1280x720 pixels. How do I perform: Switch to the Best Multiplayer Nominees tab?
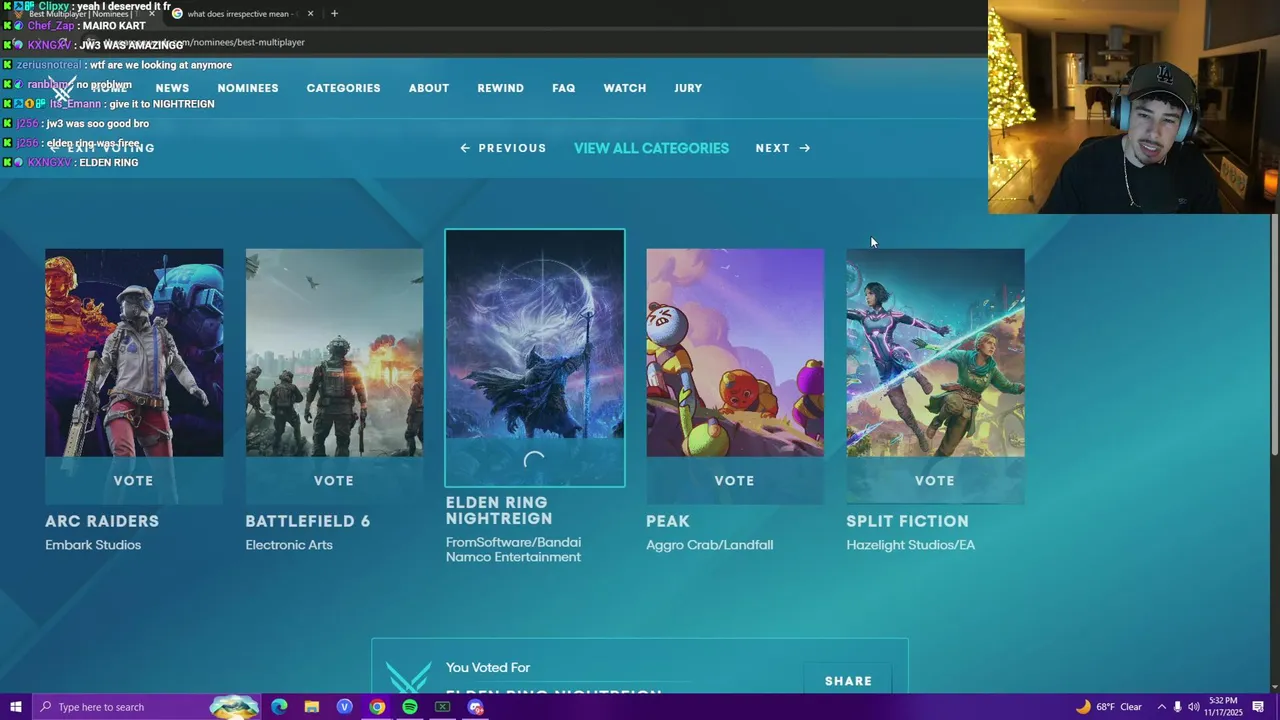(x=82, y=14)
